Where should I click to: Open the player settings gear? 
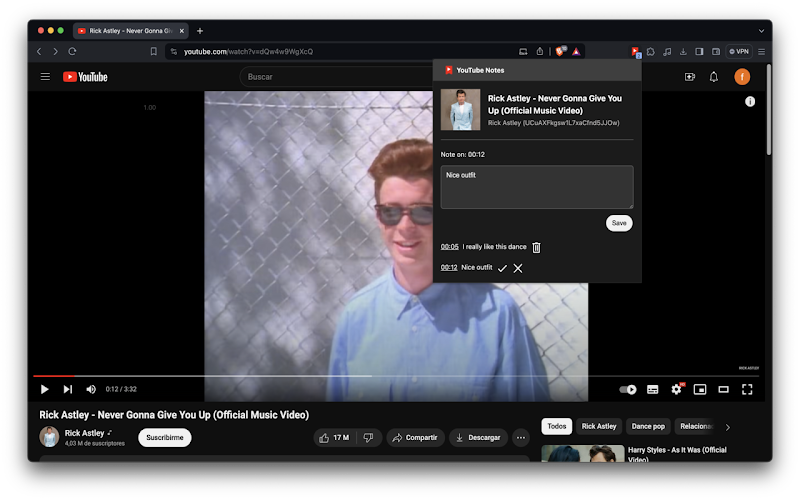pyautogui.click(x=677, y=389)
